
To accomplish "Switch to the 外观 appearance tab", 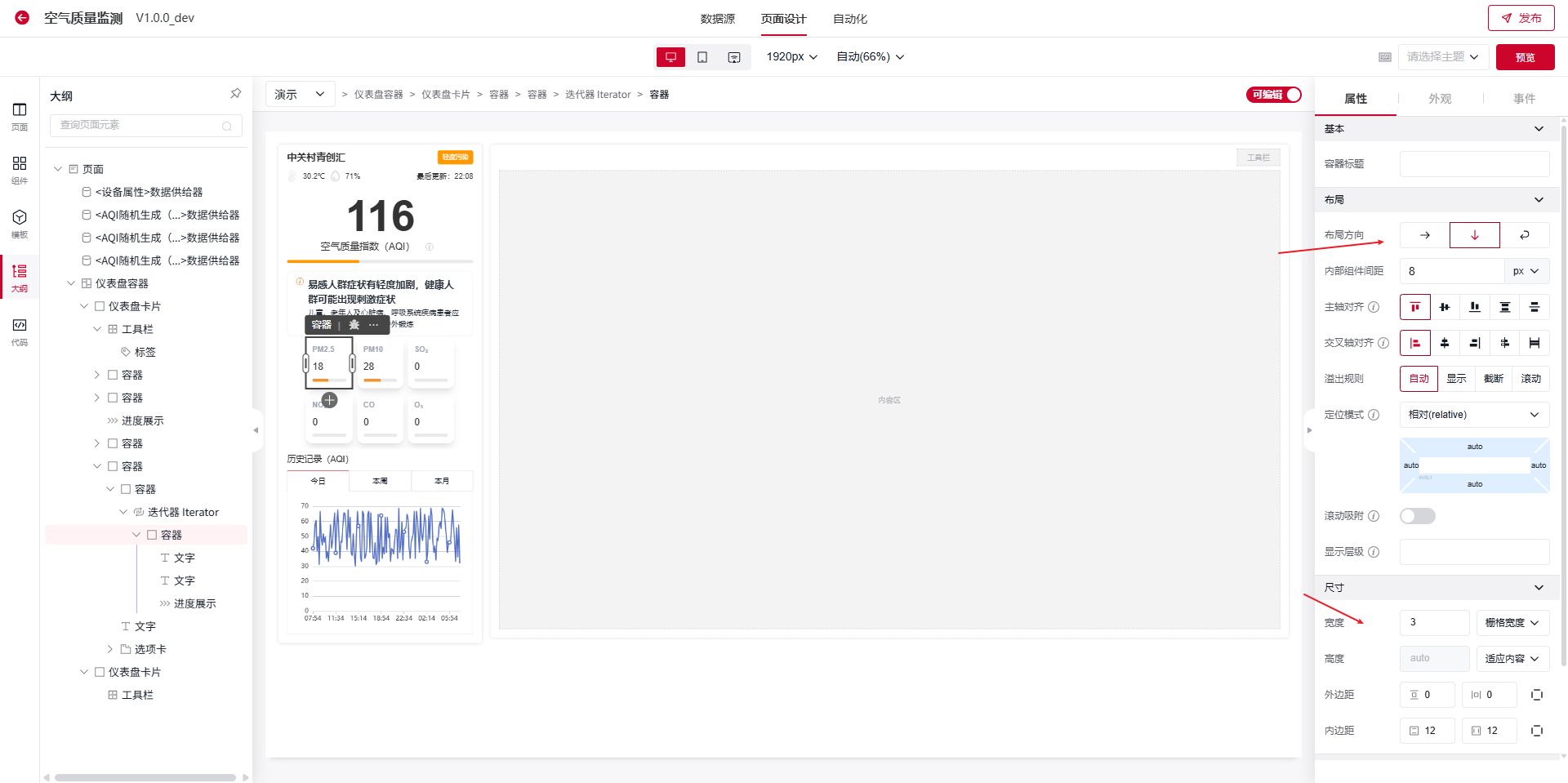I will coord(1439,99).
